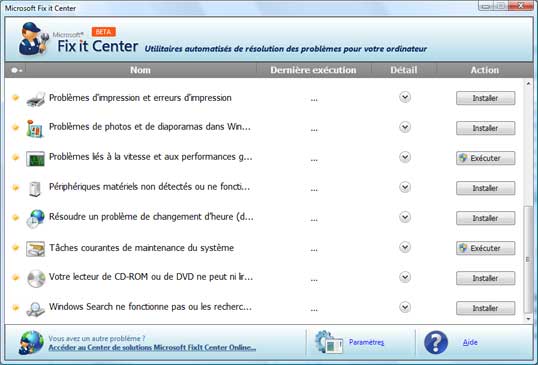Expand details for Périphériques matériels non détectés
The width and height of the screenshot is (538, 365).
coord(405,187)
